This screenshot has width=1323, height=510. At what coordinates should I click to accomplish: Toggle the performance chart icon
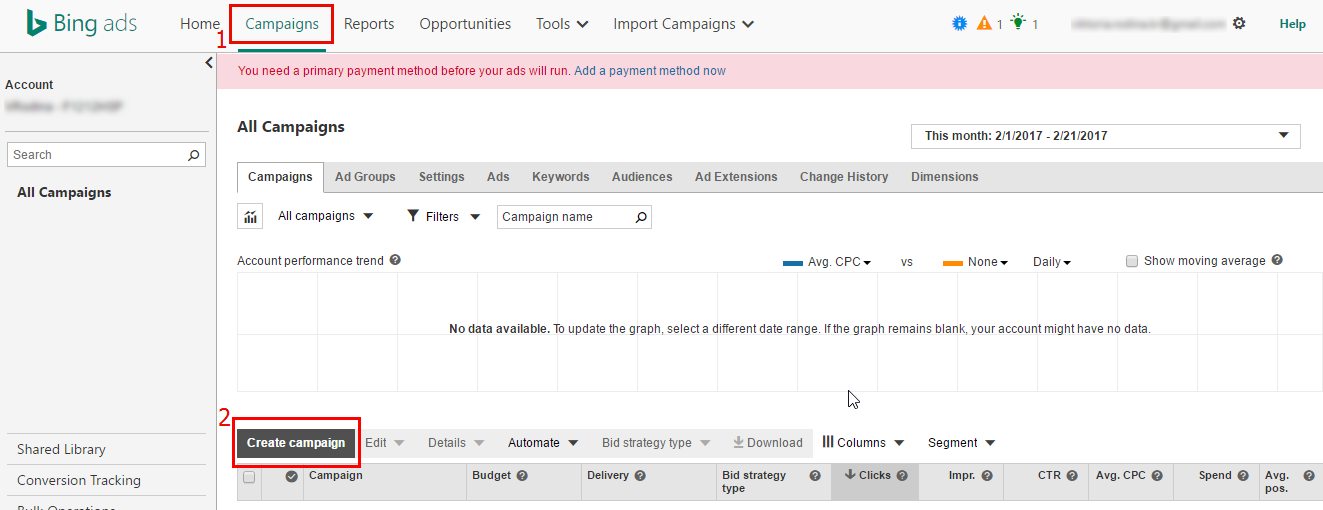coord(250,217)
